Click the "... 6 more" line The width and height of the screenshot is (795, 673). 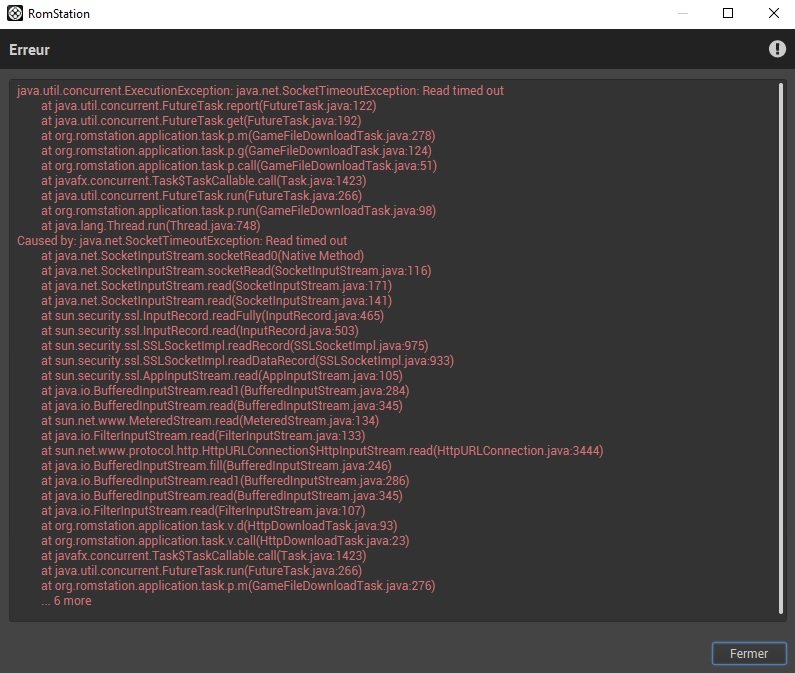(x=66, y=600)
